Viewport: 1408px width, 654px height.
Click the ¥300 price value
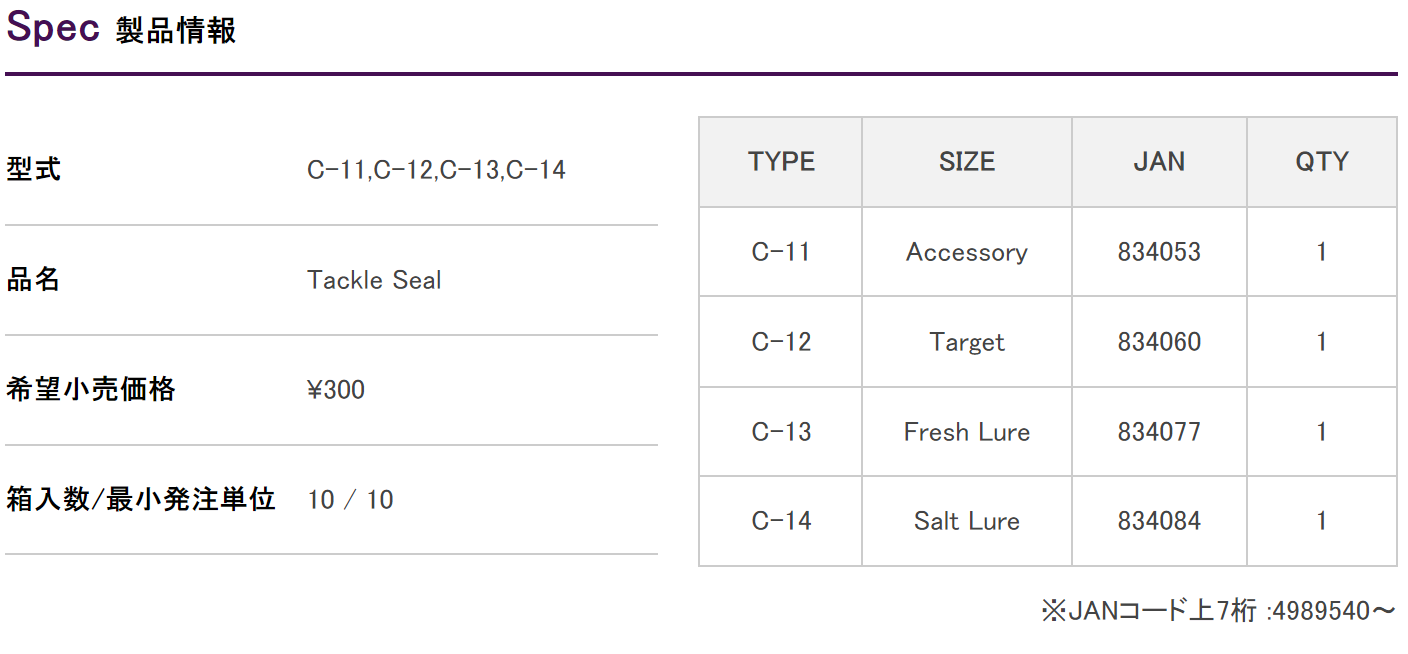(336, 390)
